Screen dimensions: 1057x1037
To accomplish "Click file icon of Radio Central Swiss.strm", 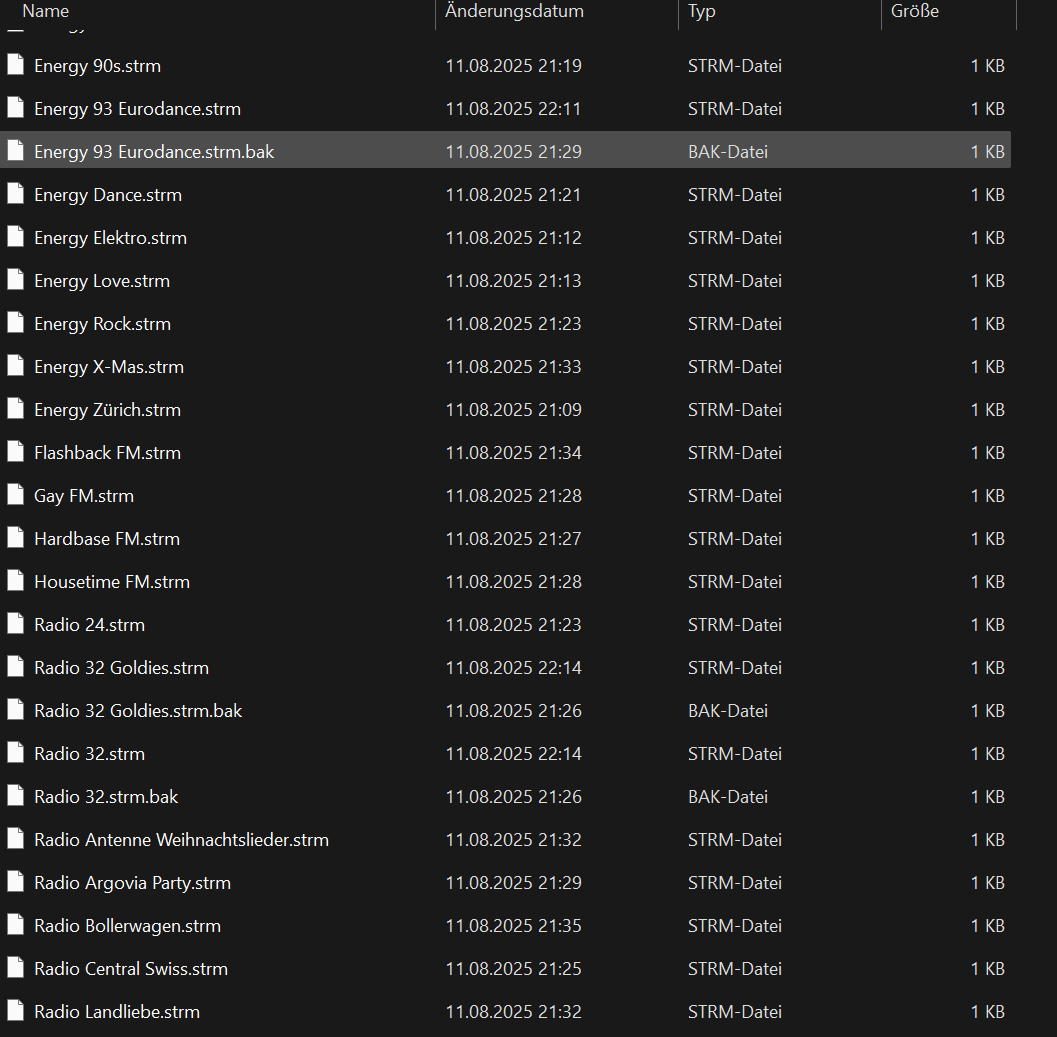I will (16, 968).
